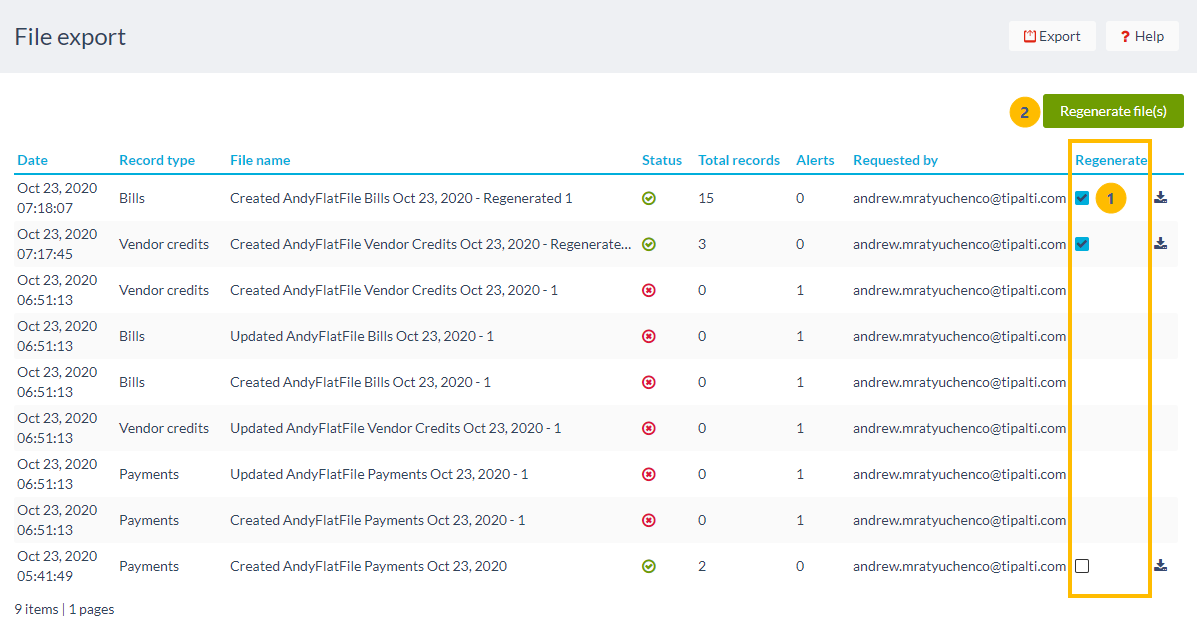Viewport: 1197px width, 627px height.
Task: Sort by Requested by column
Action: 895,160
